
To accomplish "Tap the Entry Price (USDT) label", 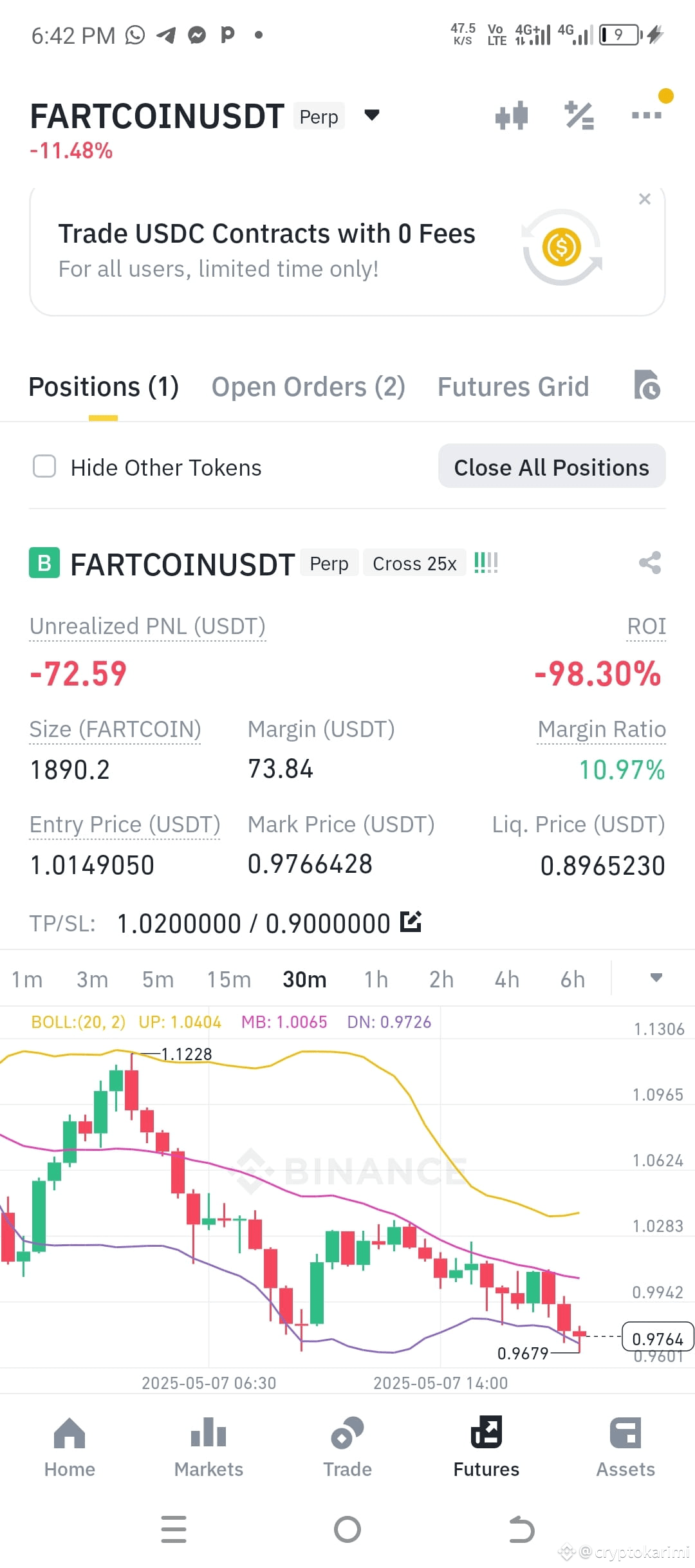I will click(x=125, y=825).
